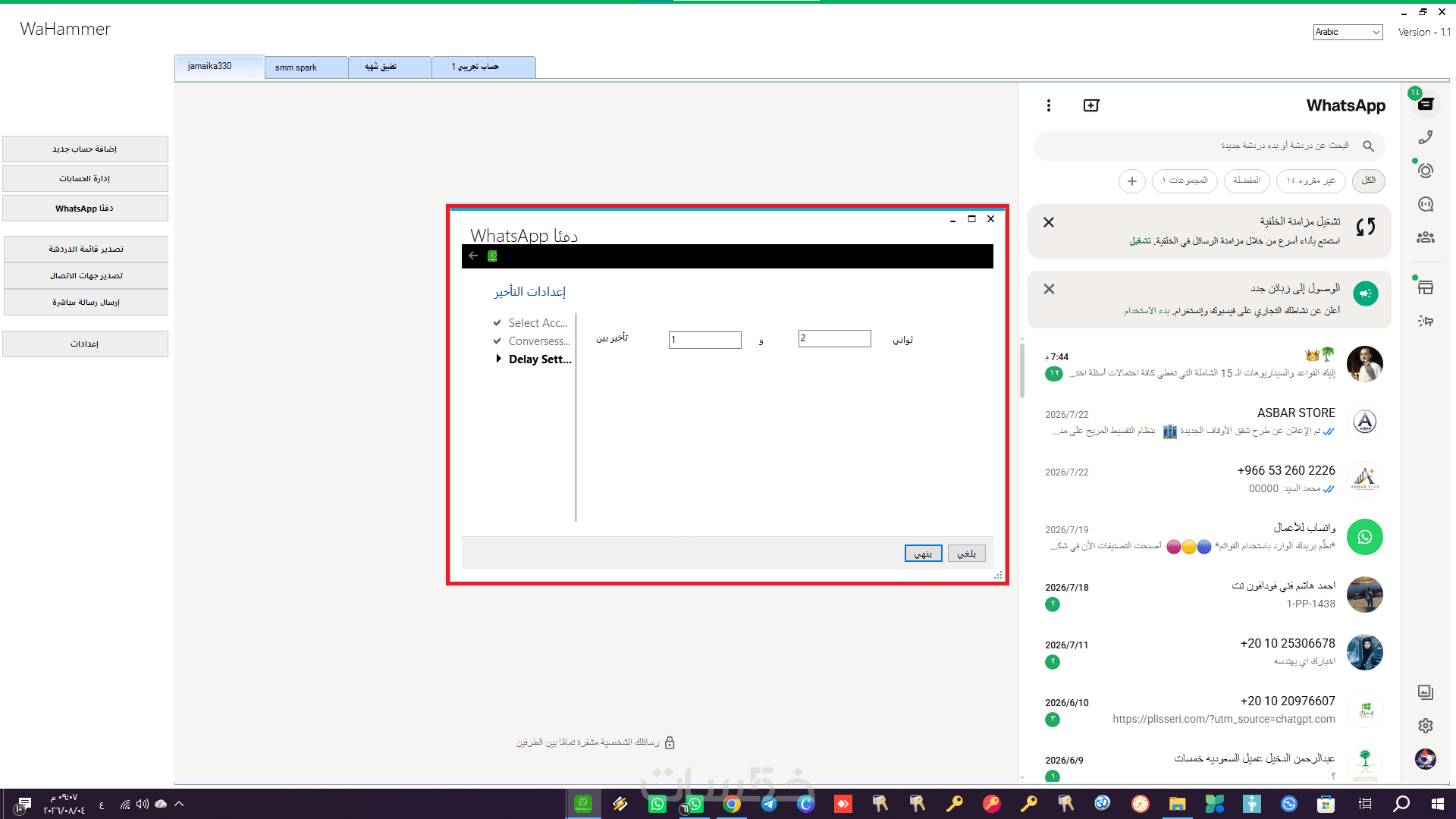
Task: Open the three-dot menu in WhatsApp header
Action: pyautogui.click(x=1049, y=105)
